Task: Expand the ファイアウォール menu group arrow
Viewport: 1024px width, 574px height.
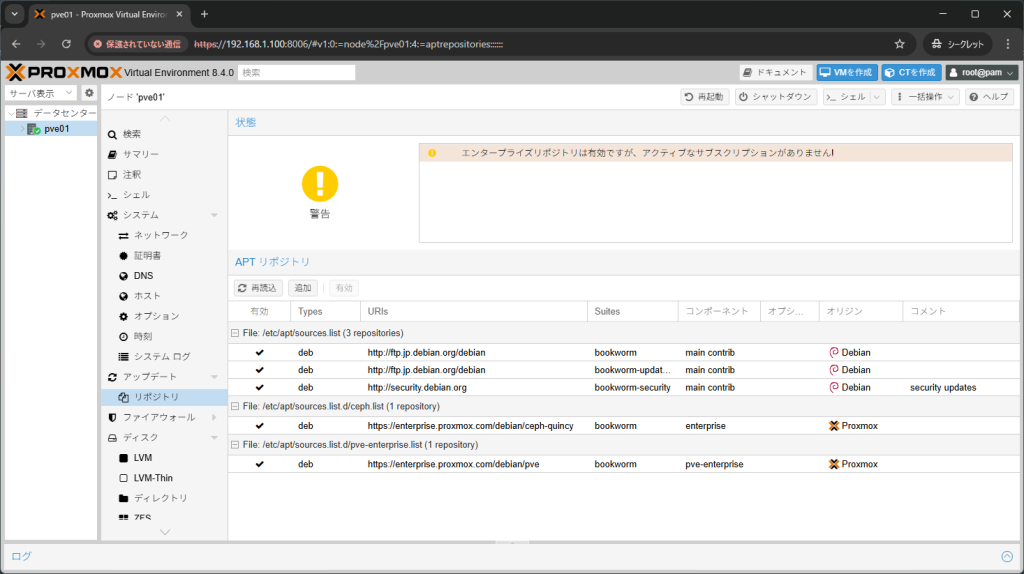Action: pyautogui.click(x=214, y=417)
